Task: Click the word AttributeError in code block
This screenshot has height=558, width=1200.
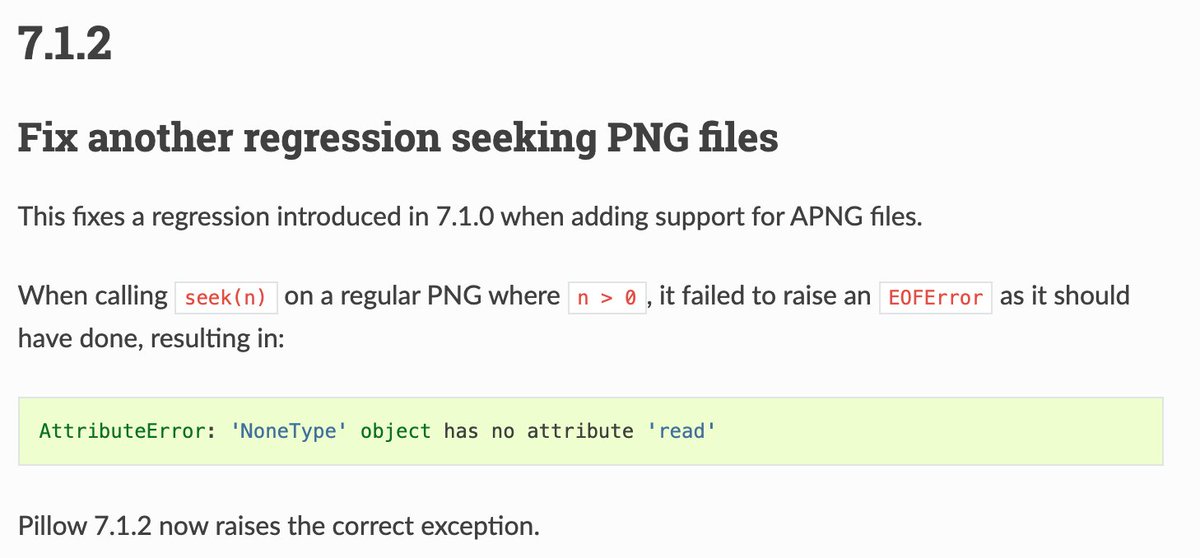Action: [x=125, y=432]
